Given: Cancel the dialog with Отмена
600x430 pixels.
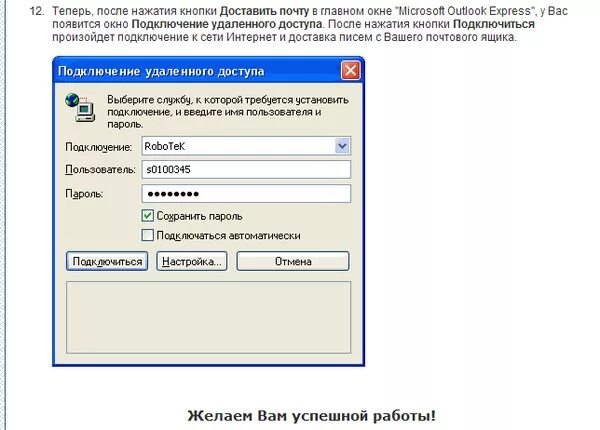Looking at the screenshot, I should click(x=293, y=261).
